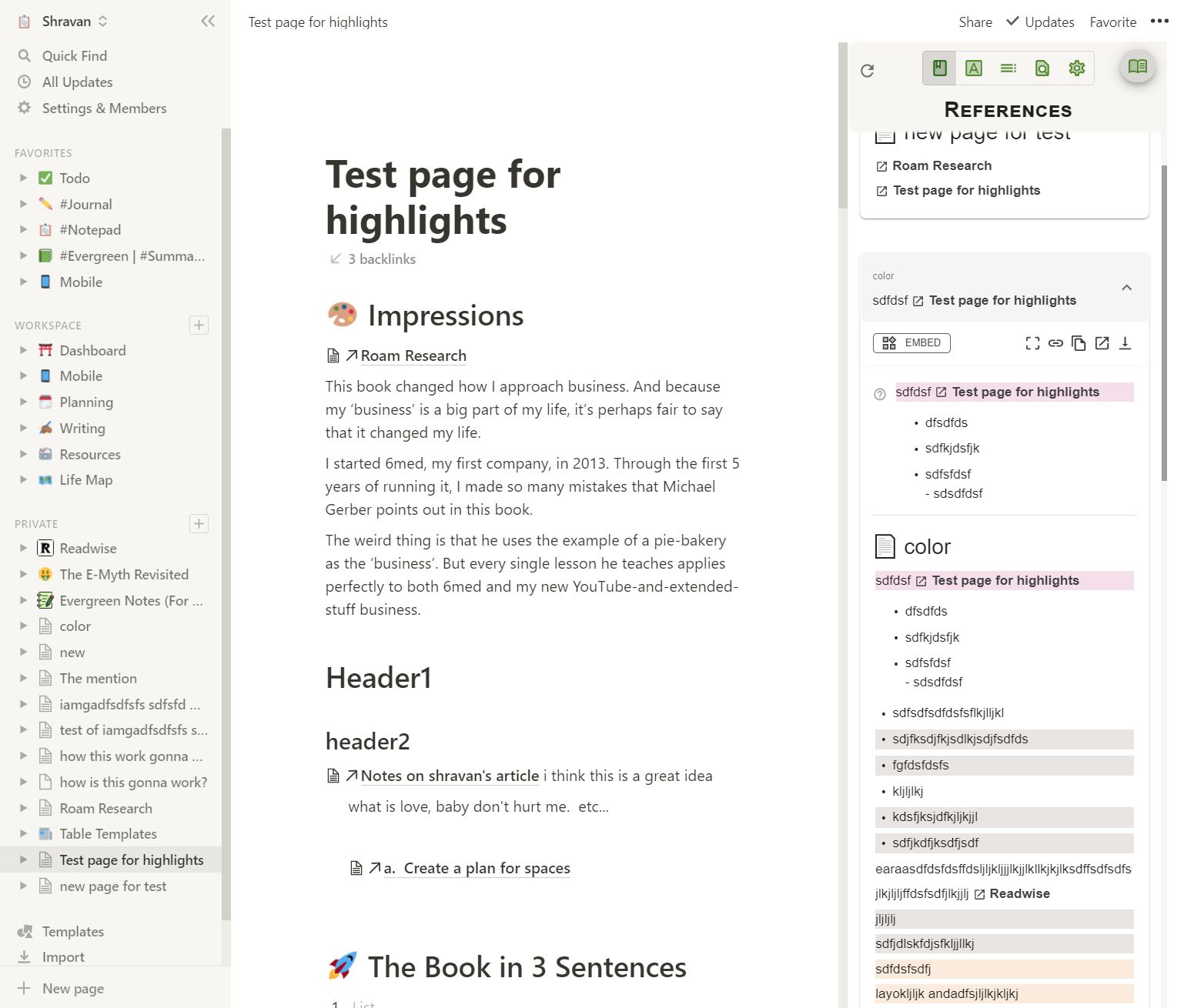Screen dimensions: 1184x1008
Task: Click the gray highlighted line fgfdsfdsfs
Action: pyautogui.click(x=1004, y=766)
